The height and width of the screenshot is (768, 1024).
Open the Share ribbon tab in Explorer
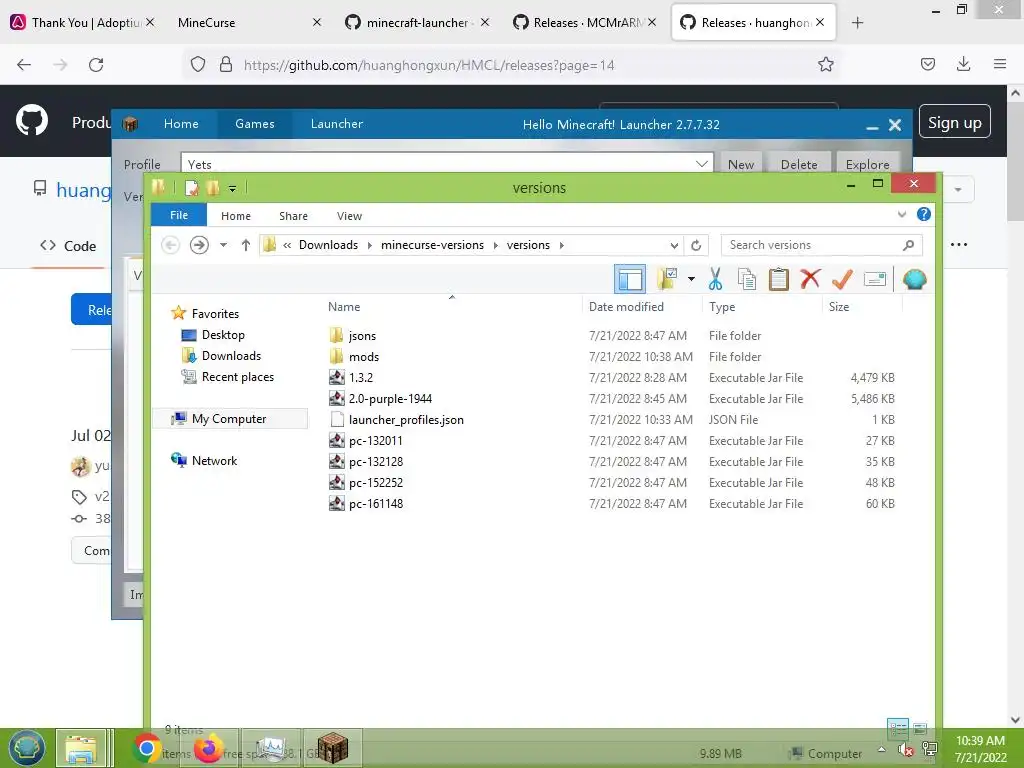tap(293, 216)
